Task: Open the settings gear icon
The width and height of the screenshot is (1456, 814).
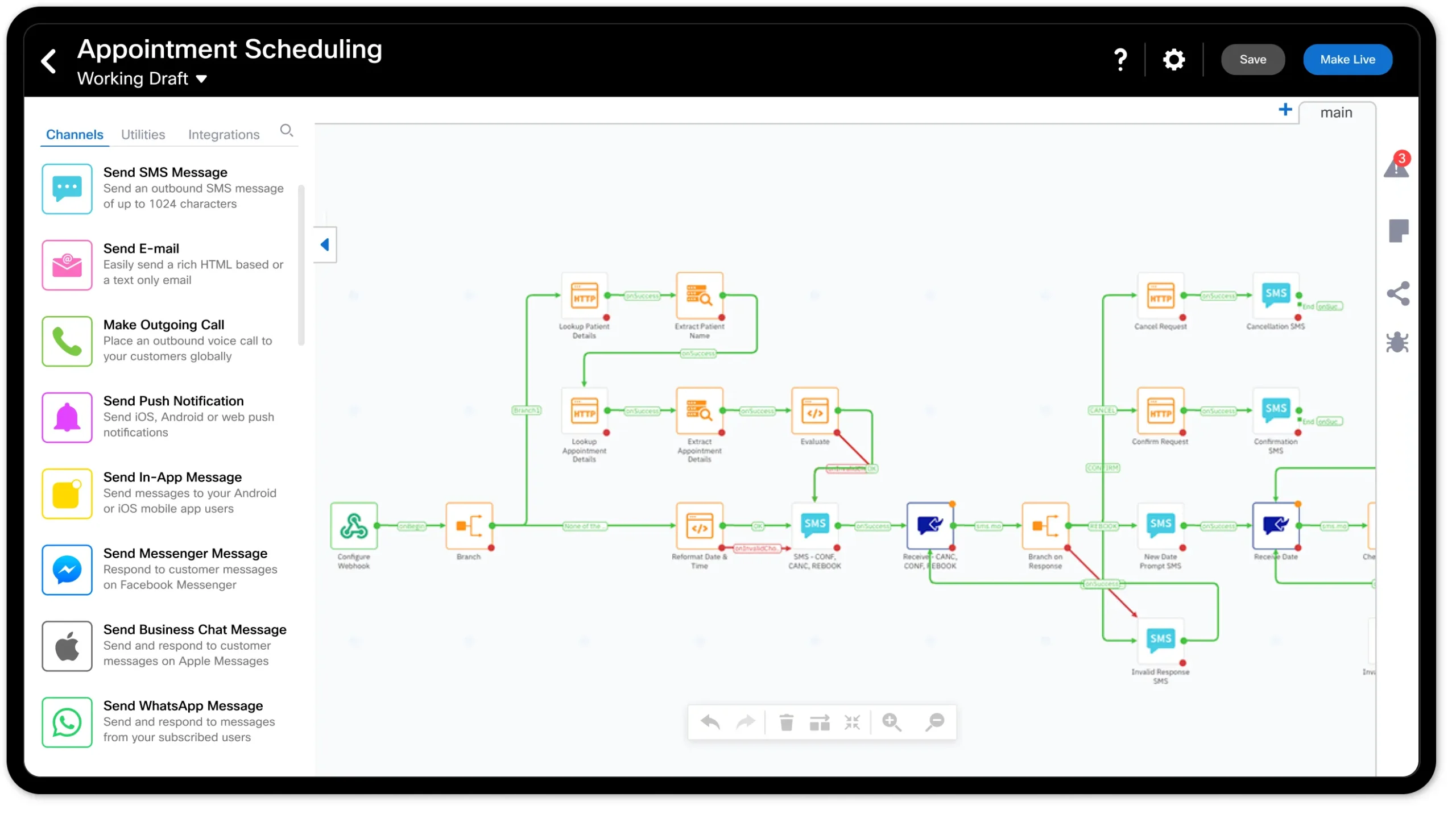Action: pyautogui.click(x=1173, y=60)
